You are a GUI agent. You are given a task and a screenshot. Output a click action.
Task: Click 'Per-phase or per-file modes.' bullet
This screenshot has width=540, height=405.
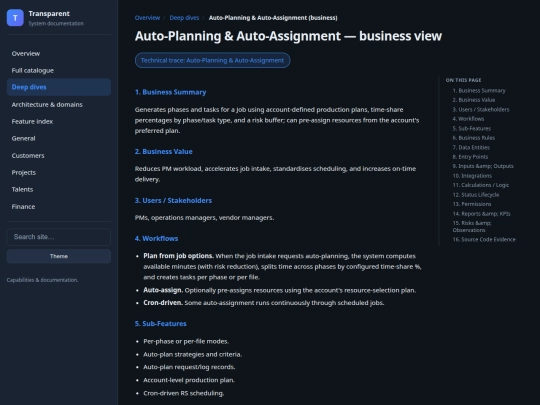coord(186,341)
